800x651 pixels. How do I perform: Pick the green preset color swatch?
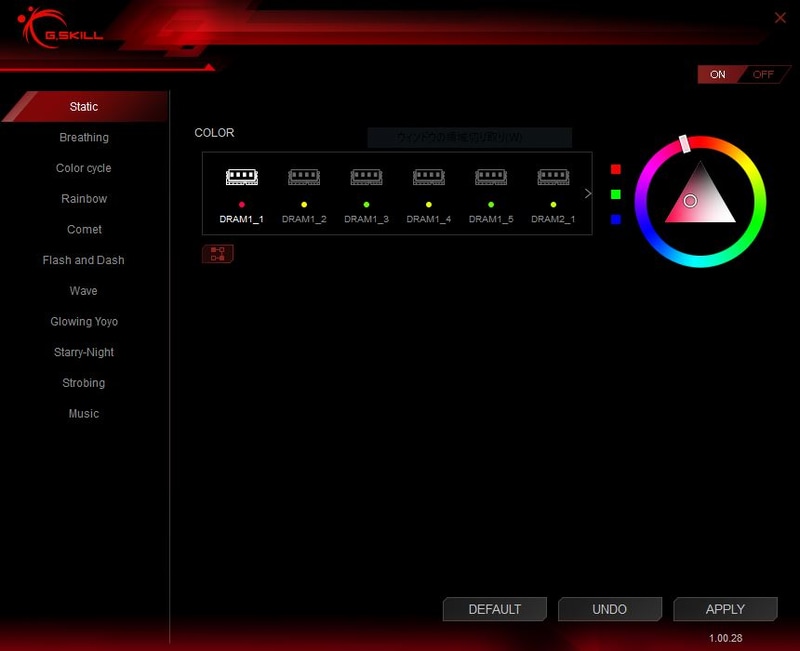(x=614, y=192)
